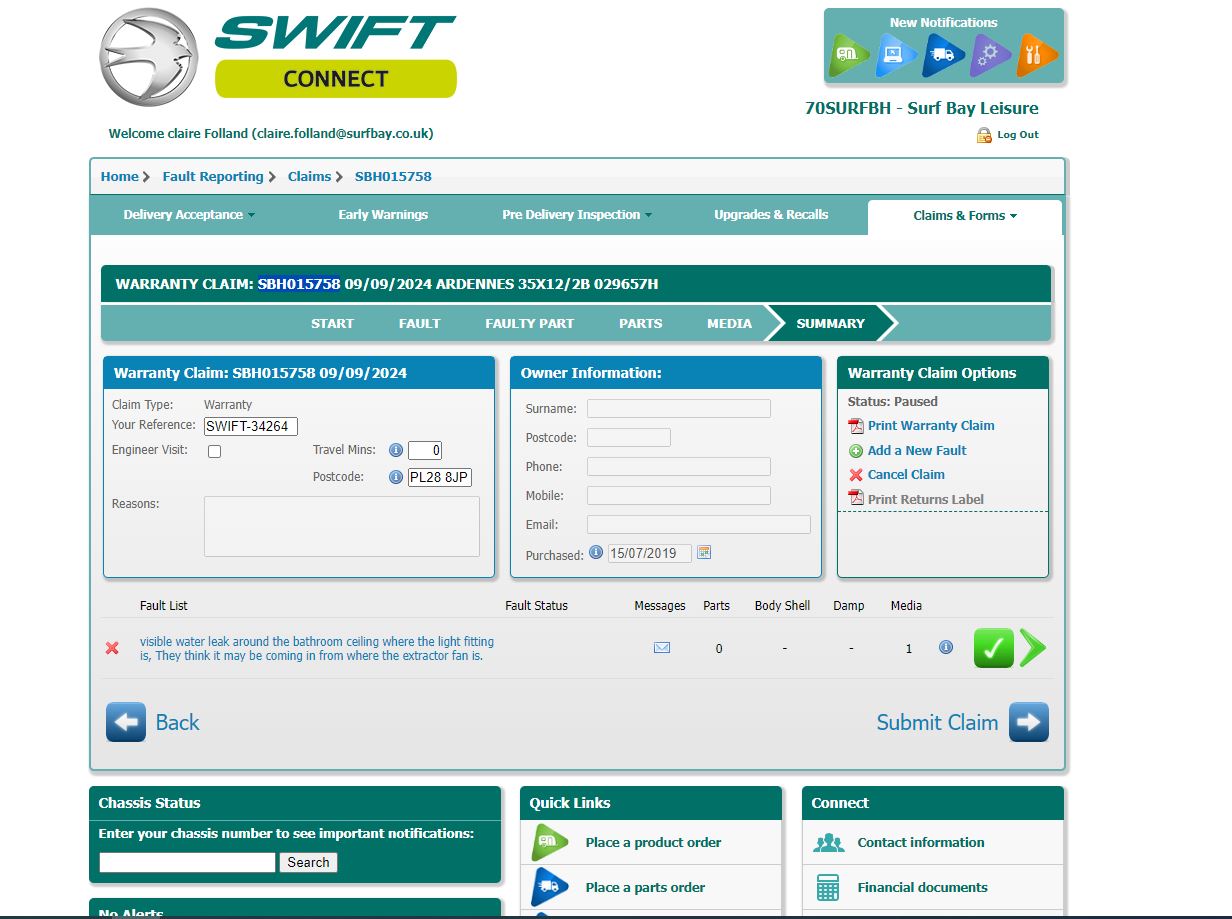The height and width of the screenshot is (919, 1232).
Task: Open the green caravan notifications icon
Action: [x=848, y=56]
